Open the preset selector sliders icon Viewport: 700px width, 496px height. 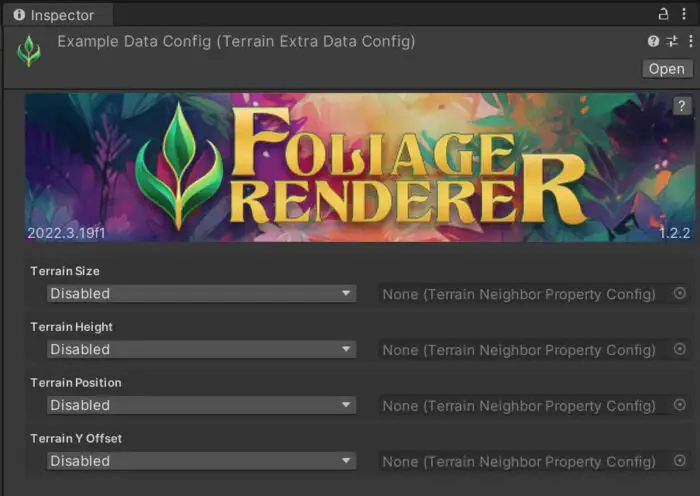click(x=672, y=41)
